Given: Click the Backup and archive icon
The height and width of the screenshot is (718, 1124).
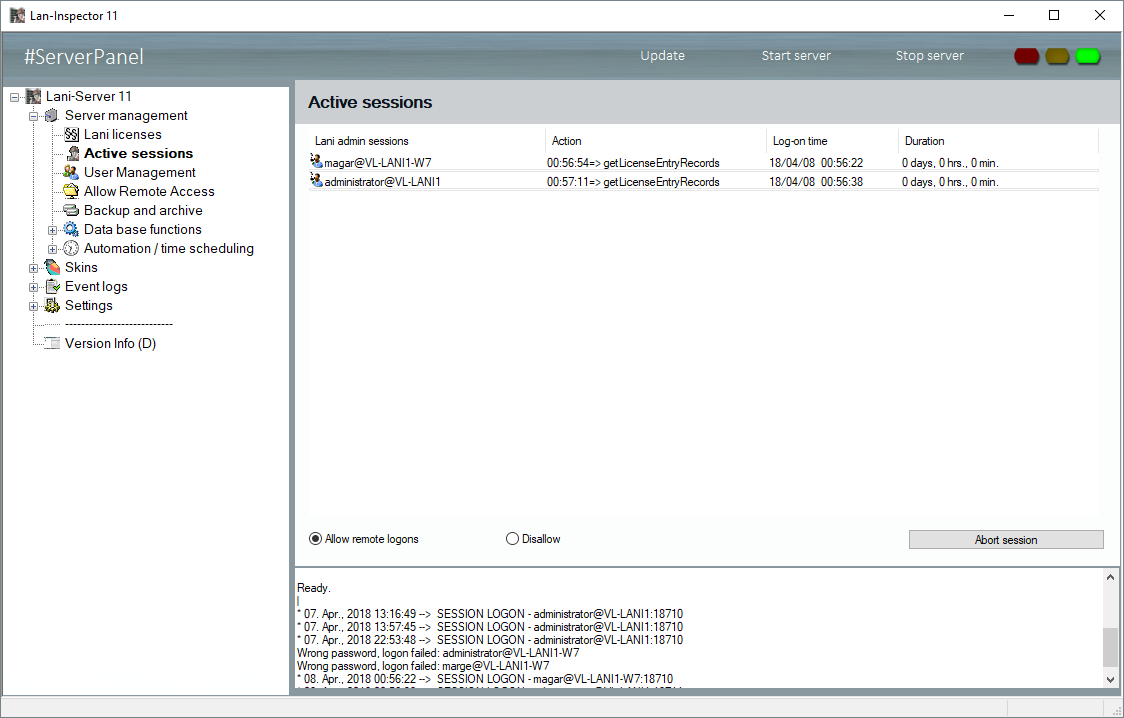Looking at the screenshot, I should click(x=71, y=211).
